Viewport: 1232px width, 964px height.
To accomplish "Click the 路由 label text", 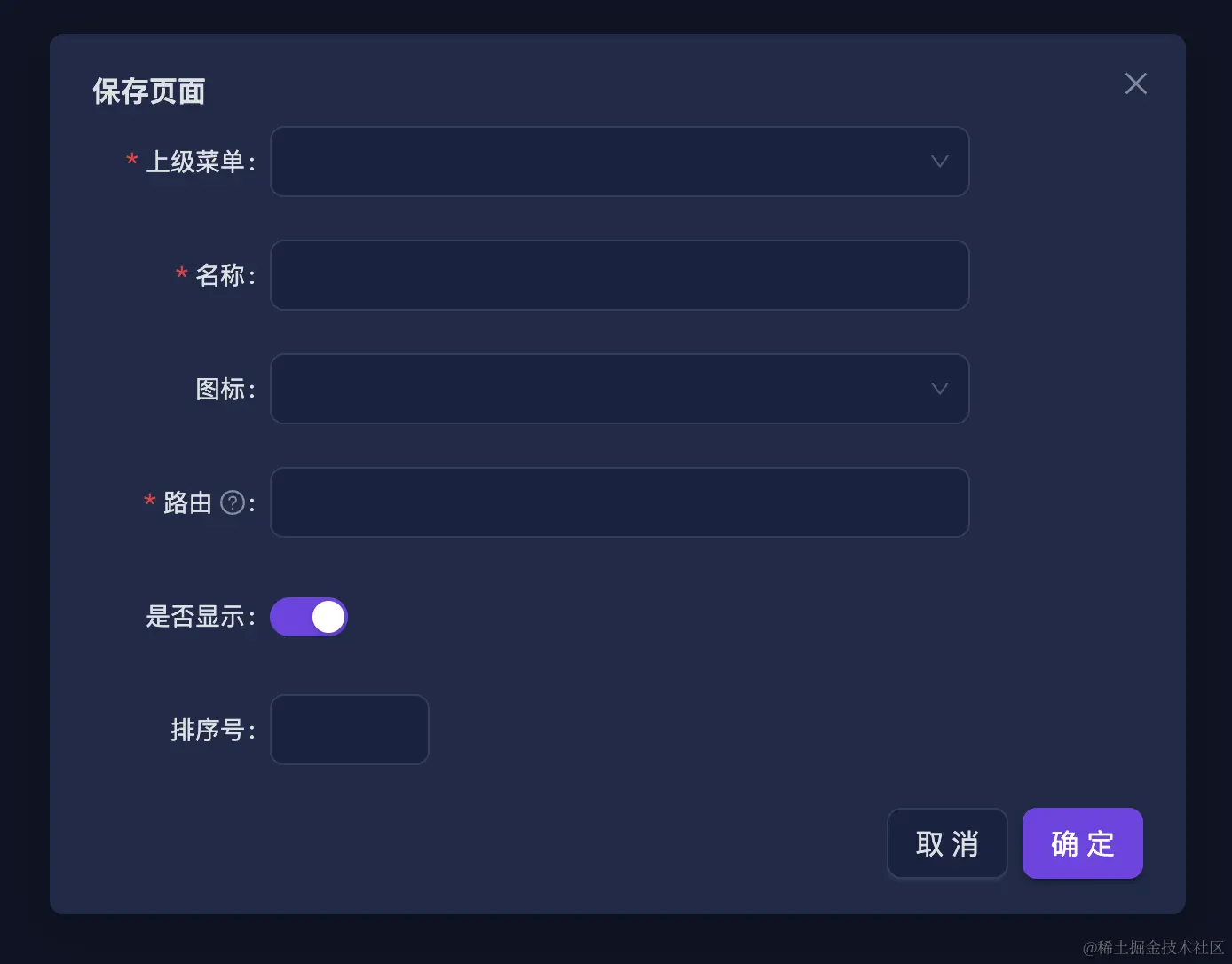I will pyautogui.click(x=187, y=502).
